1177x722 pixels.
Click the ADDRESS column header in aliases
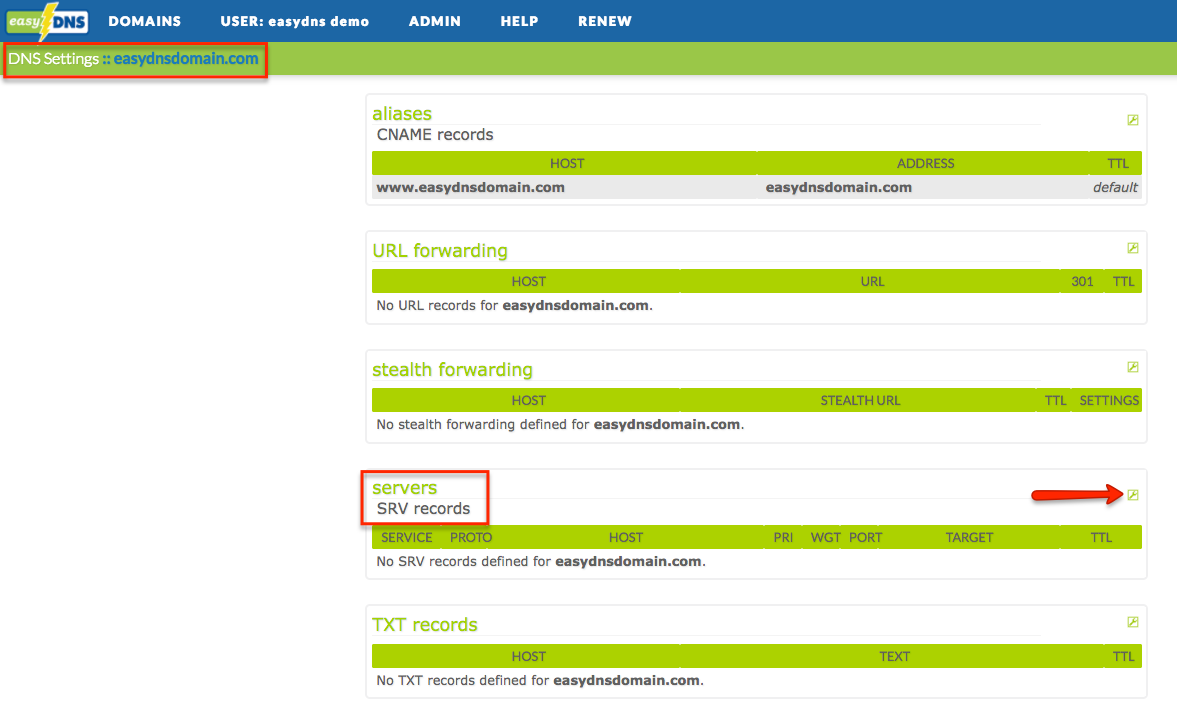click(x=926, y=164)
